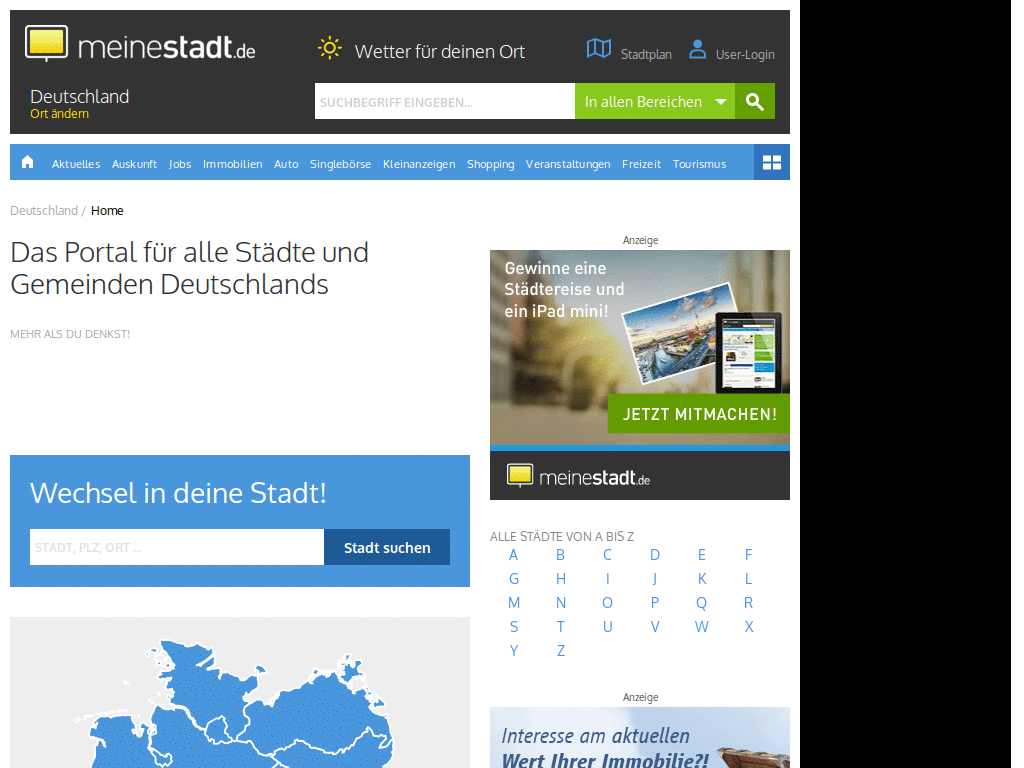
Task: Select letter I in city index
Action: pos(607,579)
